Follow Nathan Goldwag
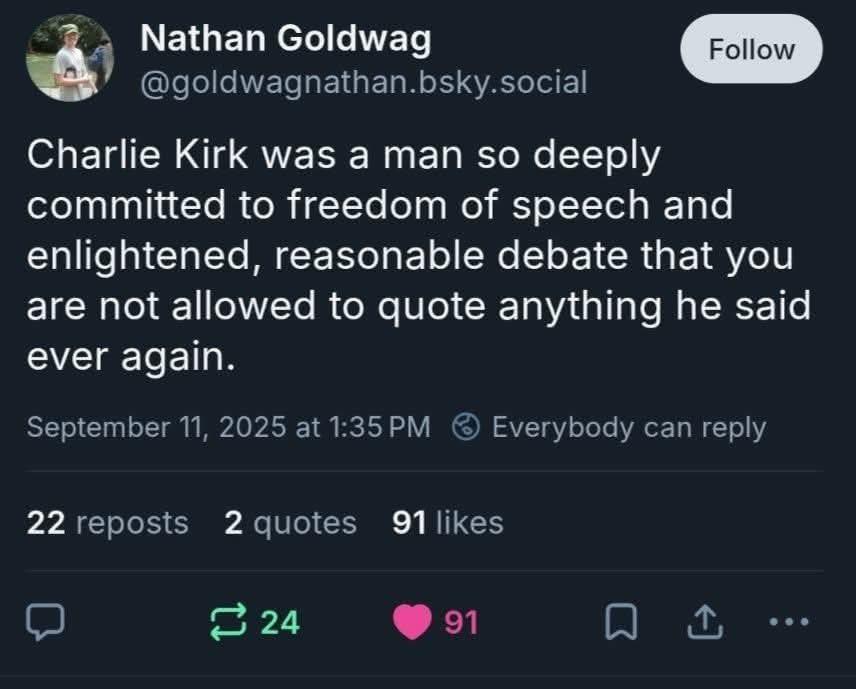The width and height of the screenshot is (856, 689). (x=751, y=49)
